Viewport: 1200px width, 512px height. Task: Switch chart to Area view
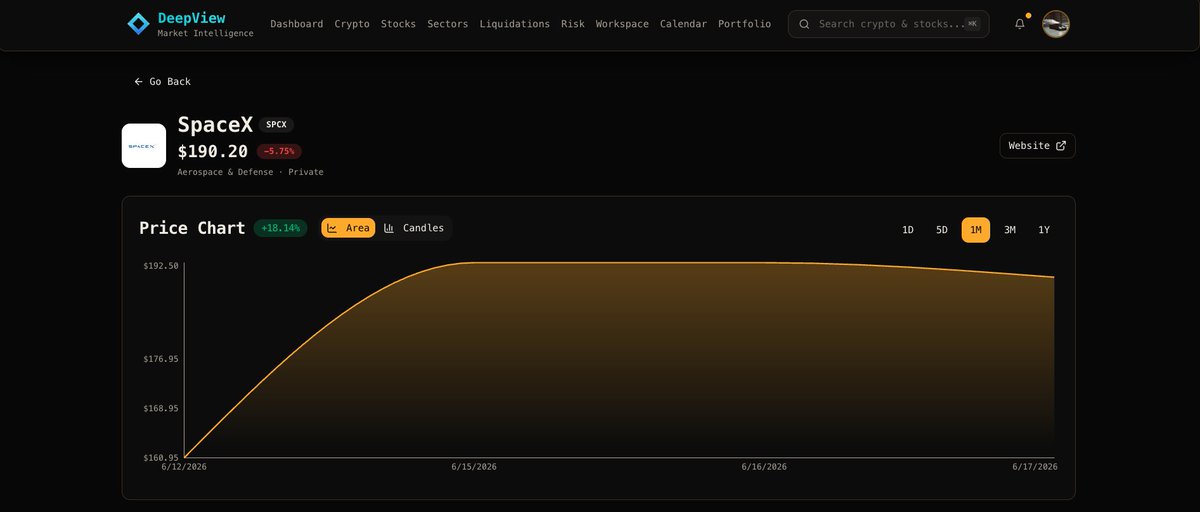click(348, 228)
